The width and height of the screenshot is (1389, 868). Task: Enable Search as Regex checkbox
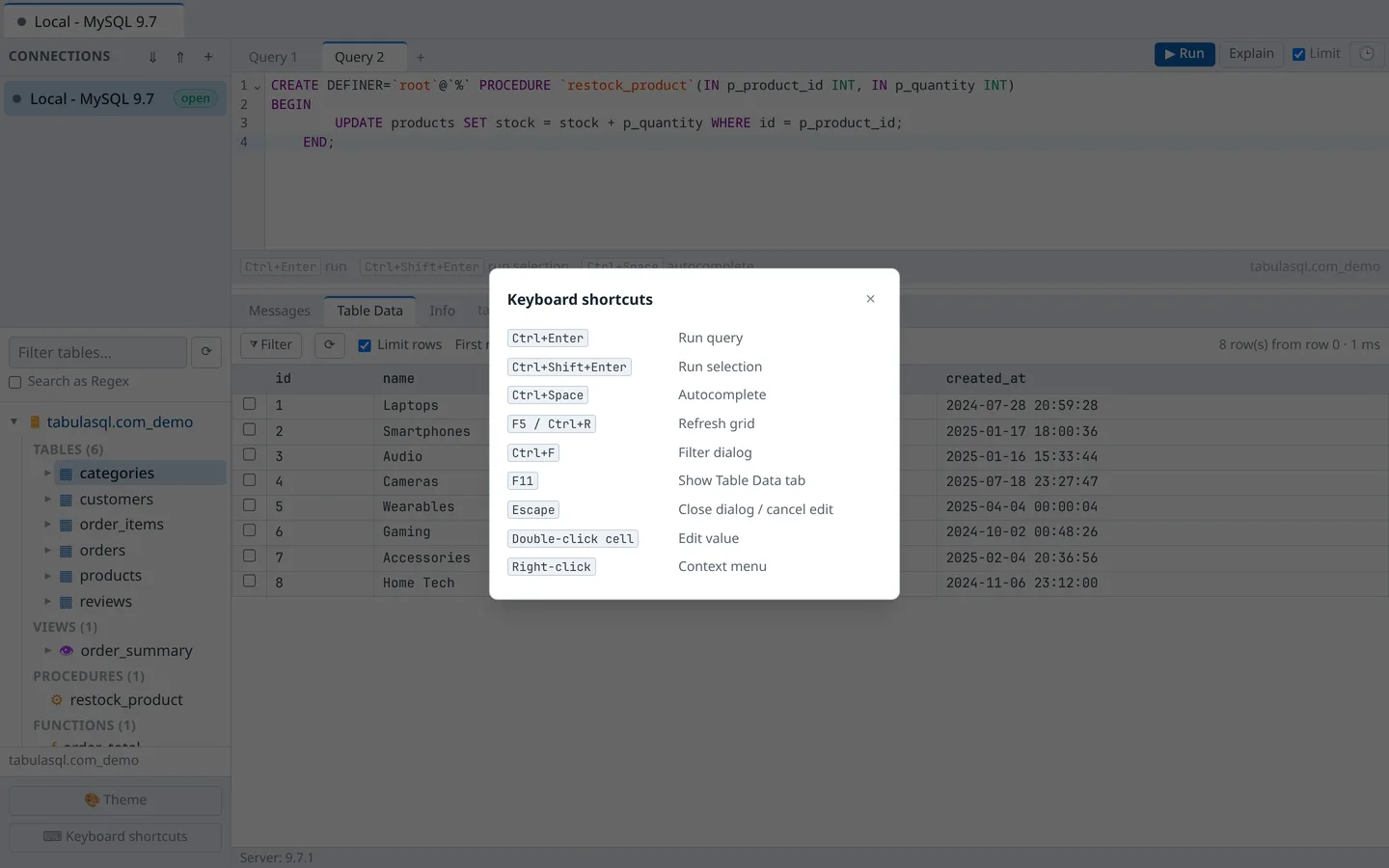coord(14,382)
